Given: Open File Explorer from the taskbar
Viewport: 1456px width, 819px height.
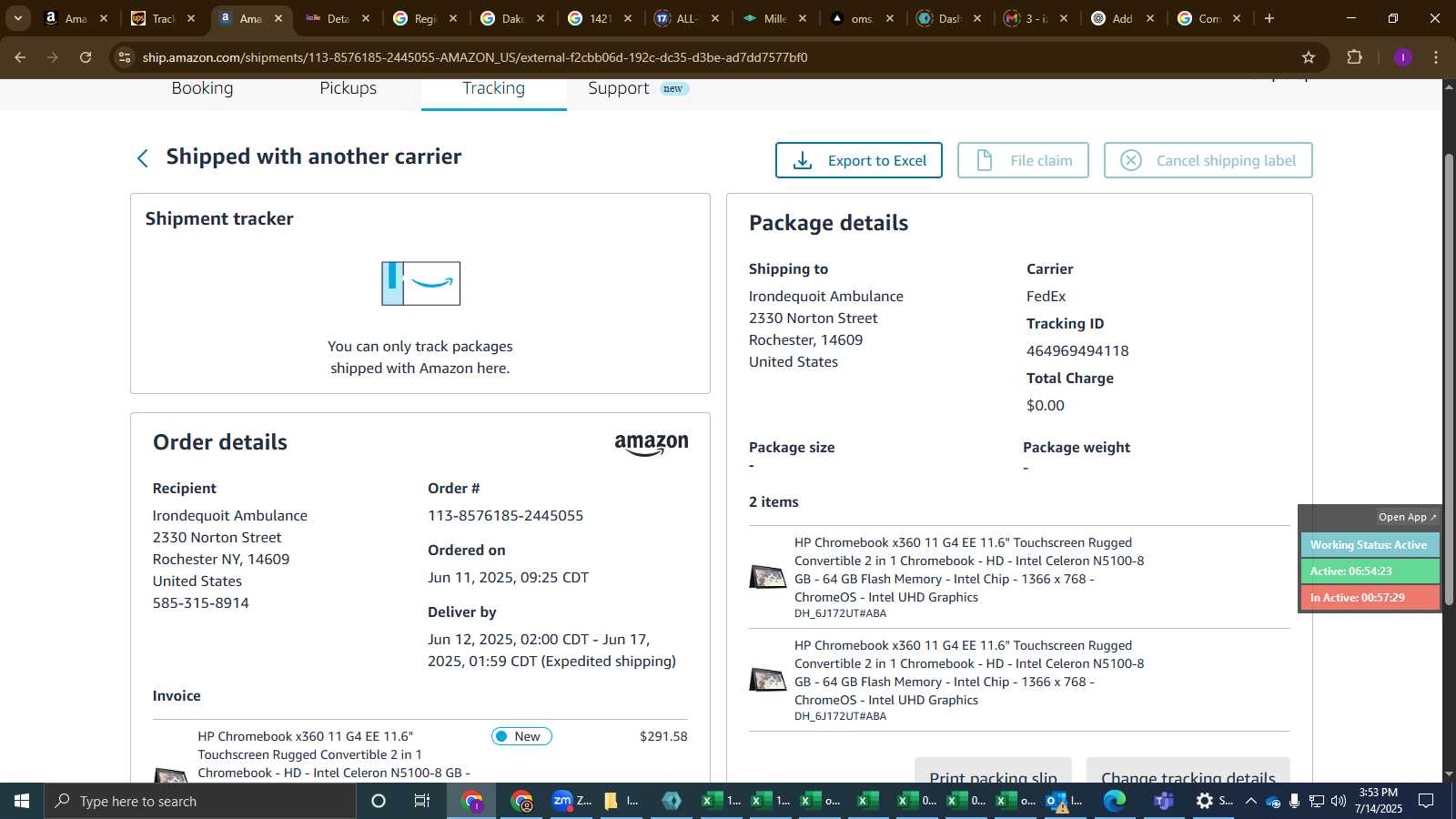Looking at the screenshot, I should 621,801.
